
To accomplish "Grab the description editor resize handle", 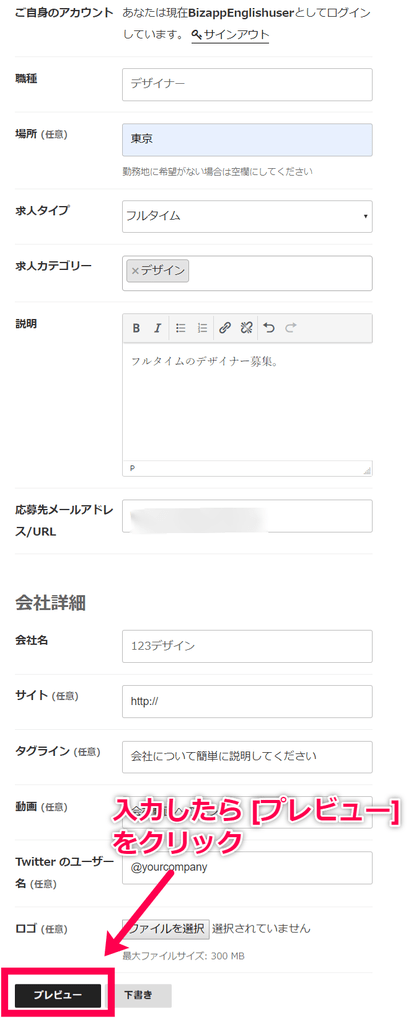I will (367, 470).
